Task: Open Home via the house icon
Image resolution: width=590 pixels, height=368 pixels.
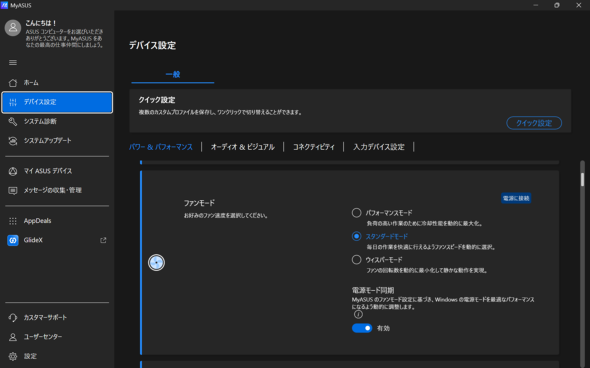Action: (x=13, y=83)
